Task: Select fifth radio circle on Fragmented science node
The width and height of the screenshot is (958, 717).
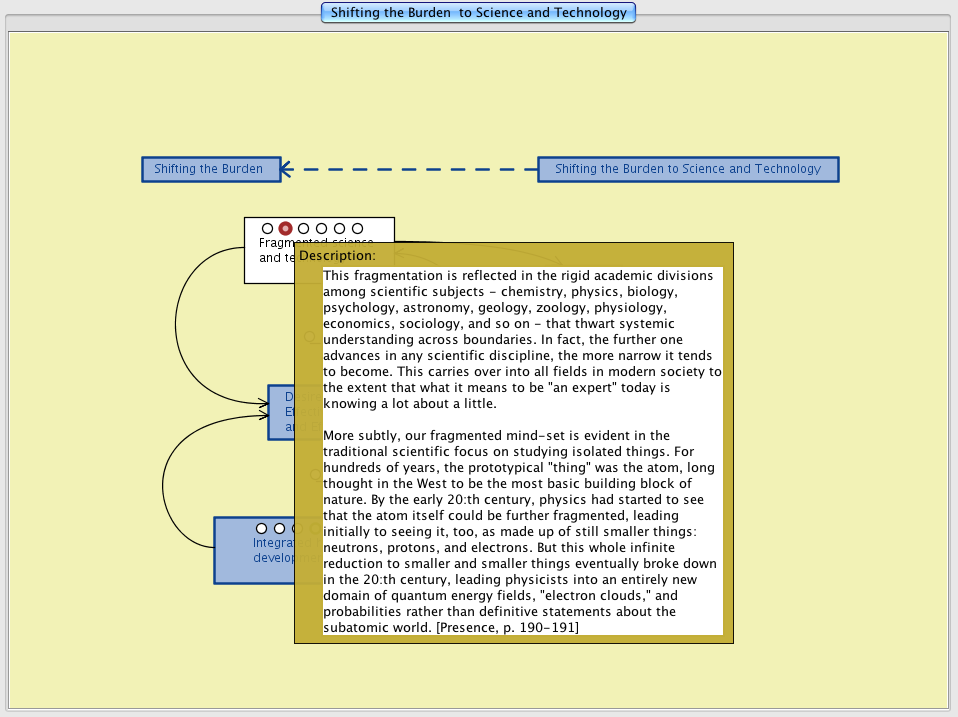Action: pyautogui.click(x=340, y=229)
